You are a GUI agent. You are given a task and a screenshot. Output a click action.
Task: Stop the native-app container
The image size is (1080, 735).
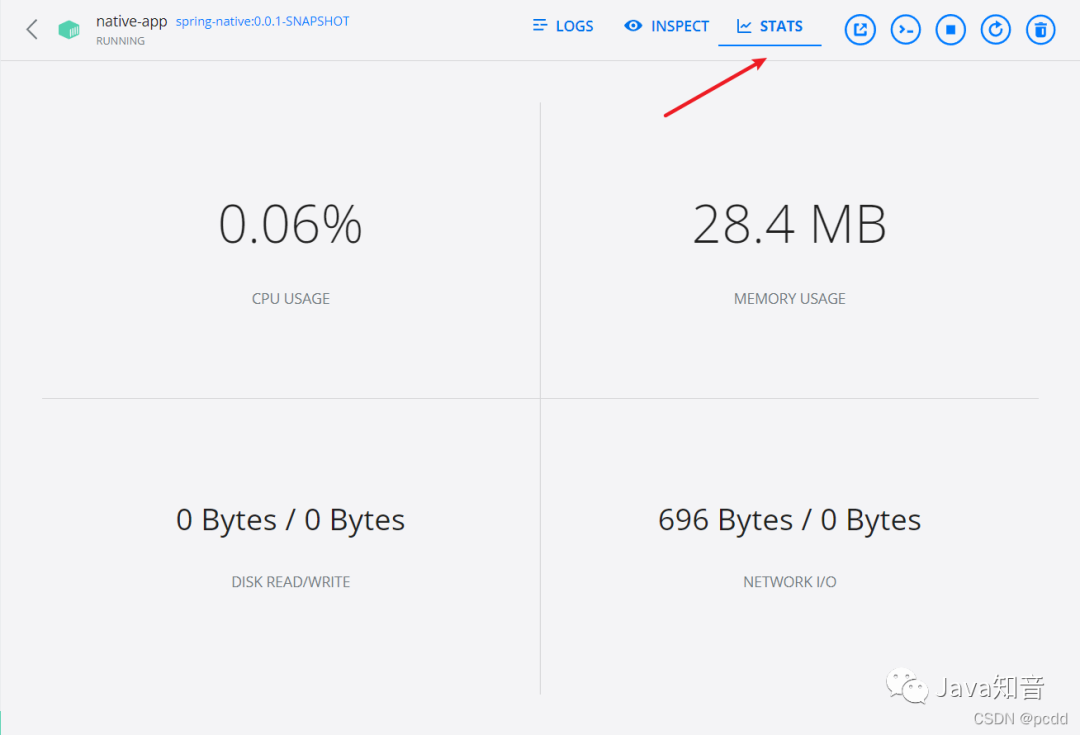pyautogui.click(x=951, y=30)
